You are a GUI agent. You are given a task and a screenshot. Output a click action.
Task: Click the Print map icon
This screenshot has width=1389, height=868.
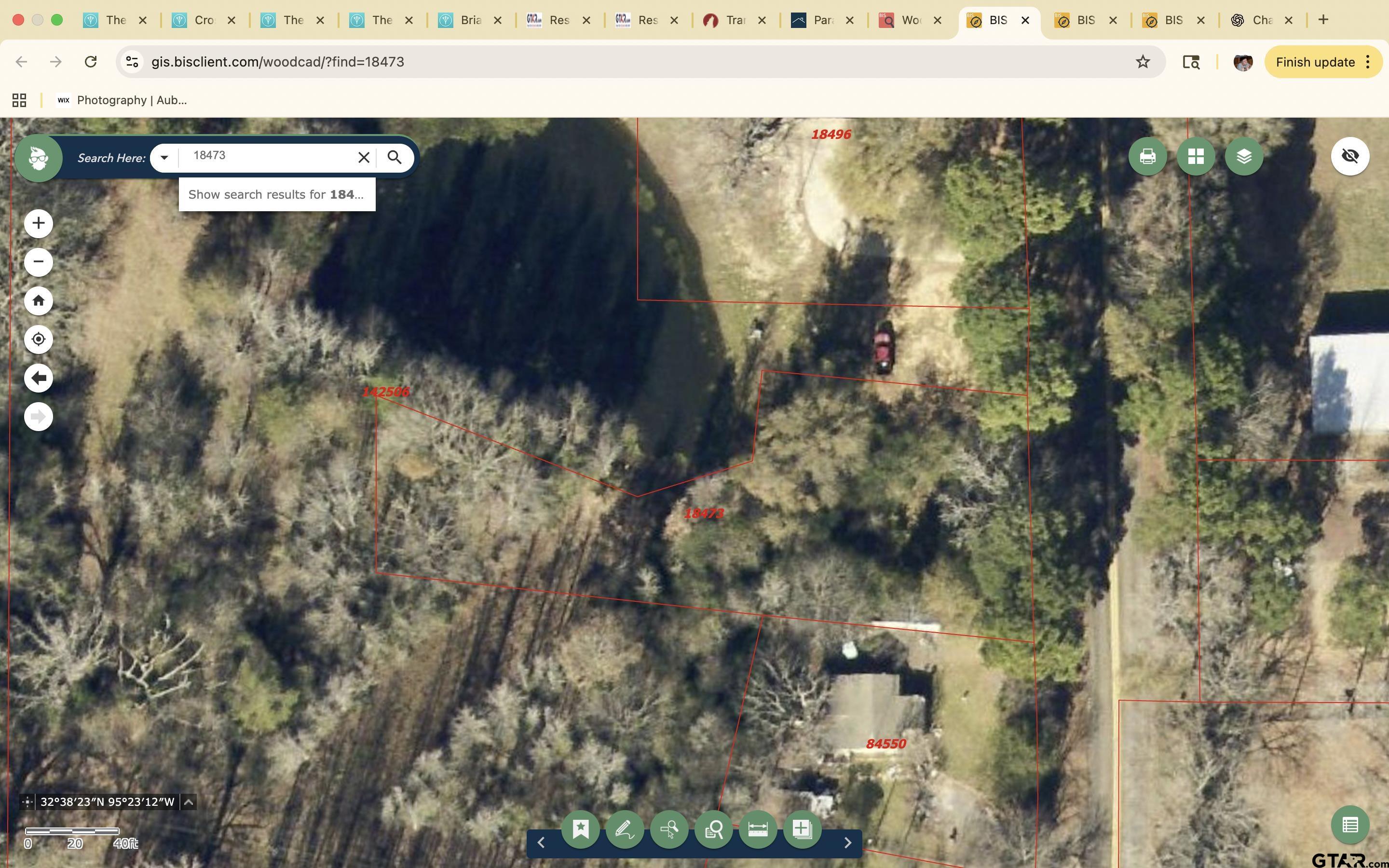(x=1147, y=156)
